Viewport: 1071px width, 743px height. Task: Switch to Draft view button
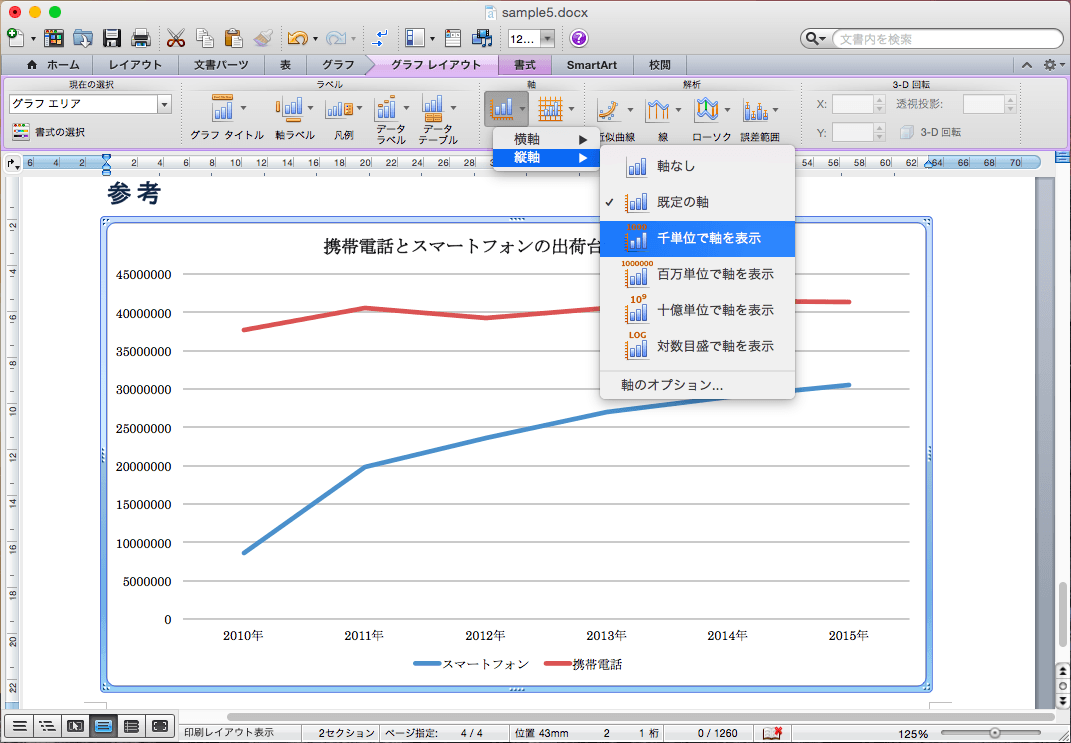pos(20,725)
